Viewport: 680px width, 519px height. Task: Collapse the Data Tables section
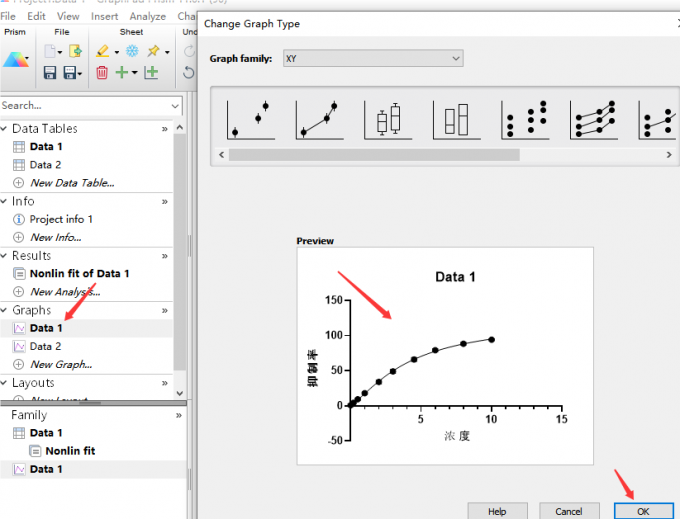point(4,128)
